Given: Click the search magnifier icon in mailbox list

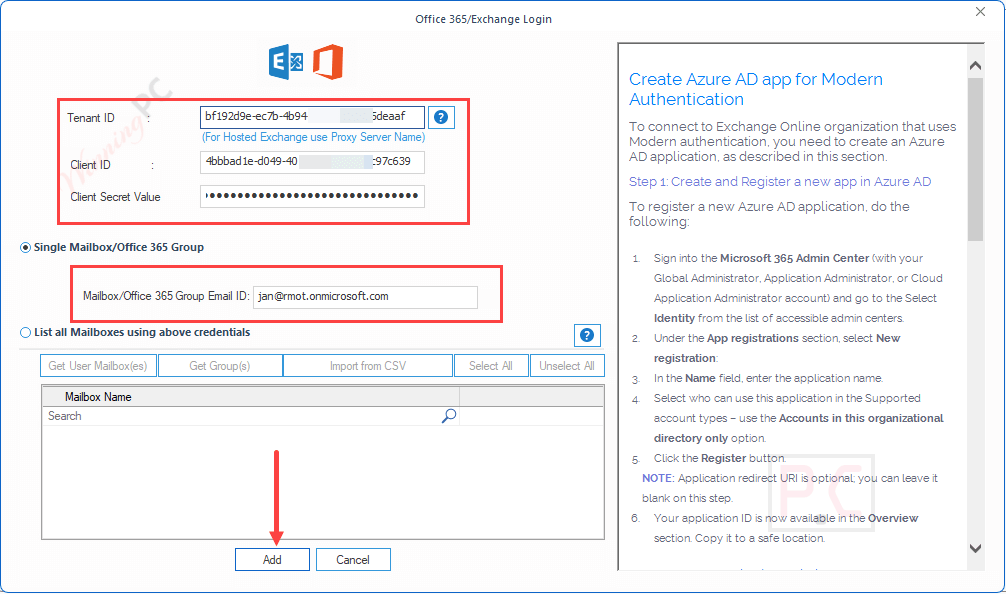Looking at the screenshot, I should (449, 416).
